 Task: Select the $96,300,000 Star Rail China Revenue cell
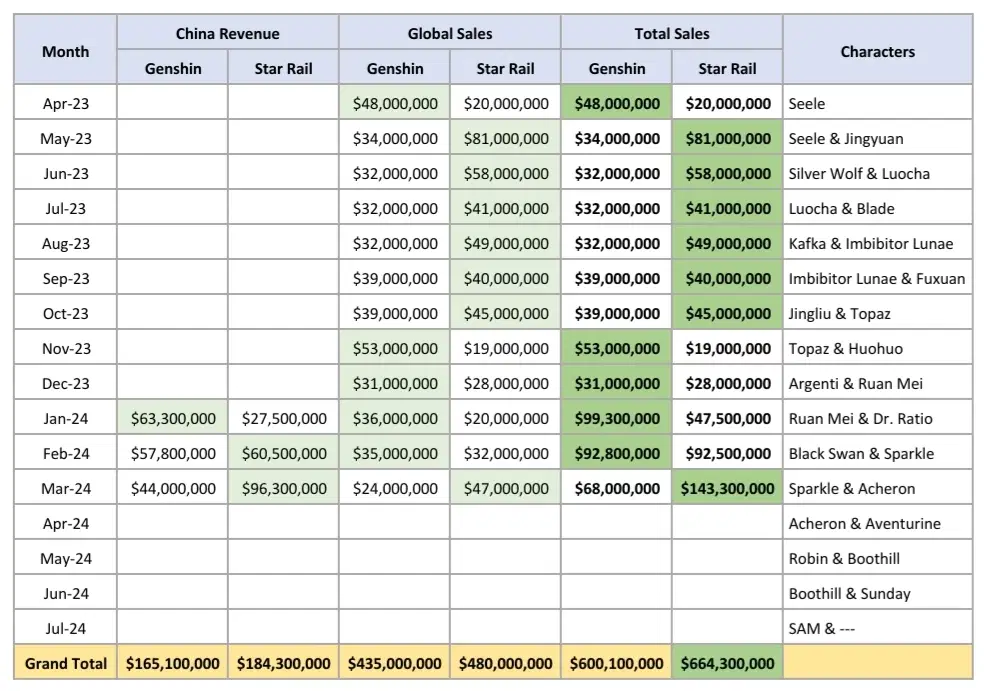click(282, 488)
